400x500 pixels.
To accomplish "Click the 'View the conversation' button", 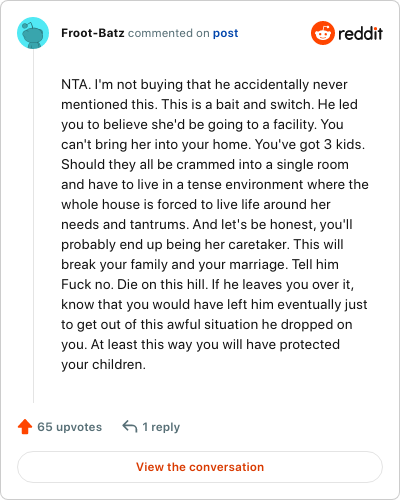I will tap(200, 467).
